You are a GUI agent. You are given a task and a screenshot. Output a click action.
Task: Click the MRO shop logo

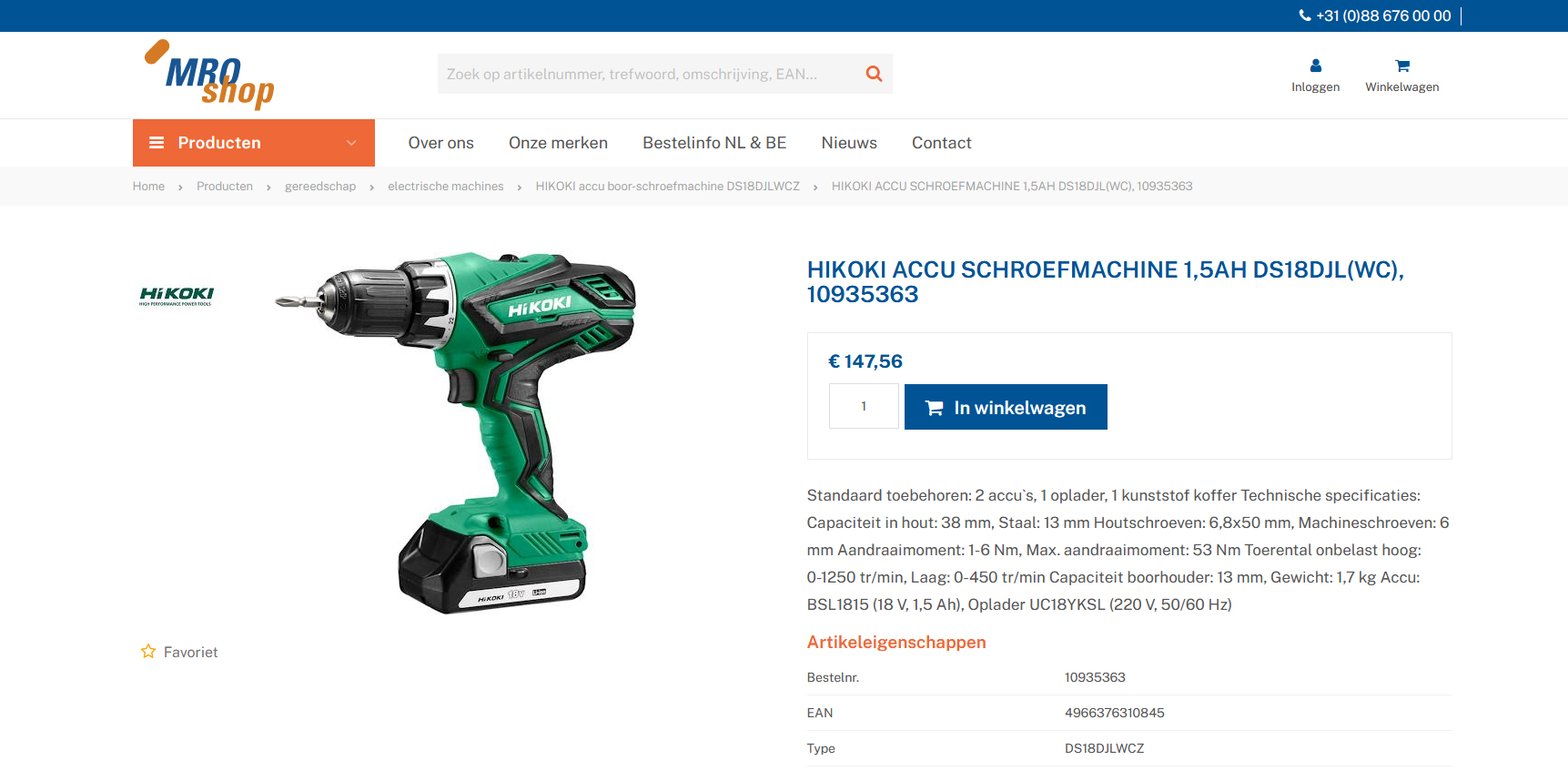[209, 75]
